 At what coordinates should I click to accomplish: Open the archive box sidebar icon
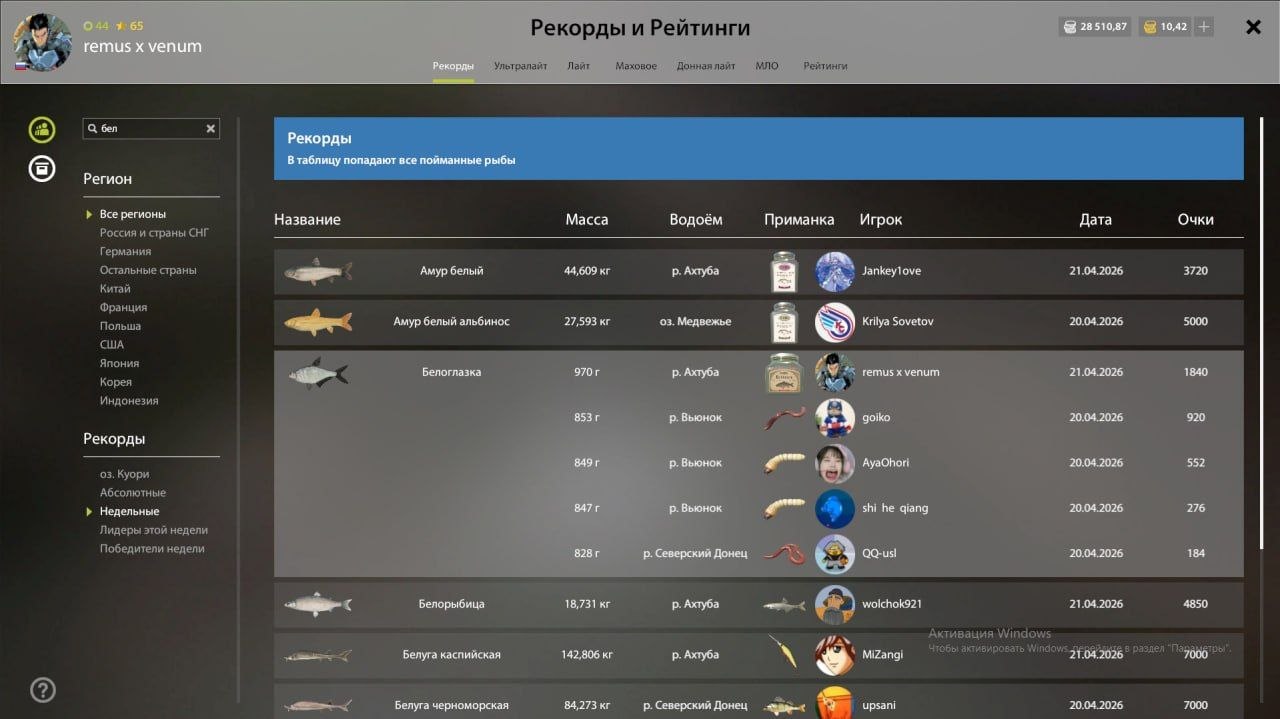(42, 168)
